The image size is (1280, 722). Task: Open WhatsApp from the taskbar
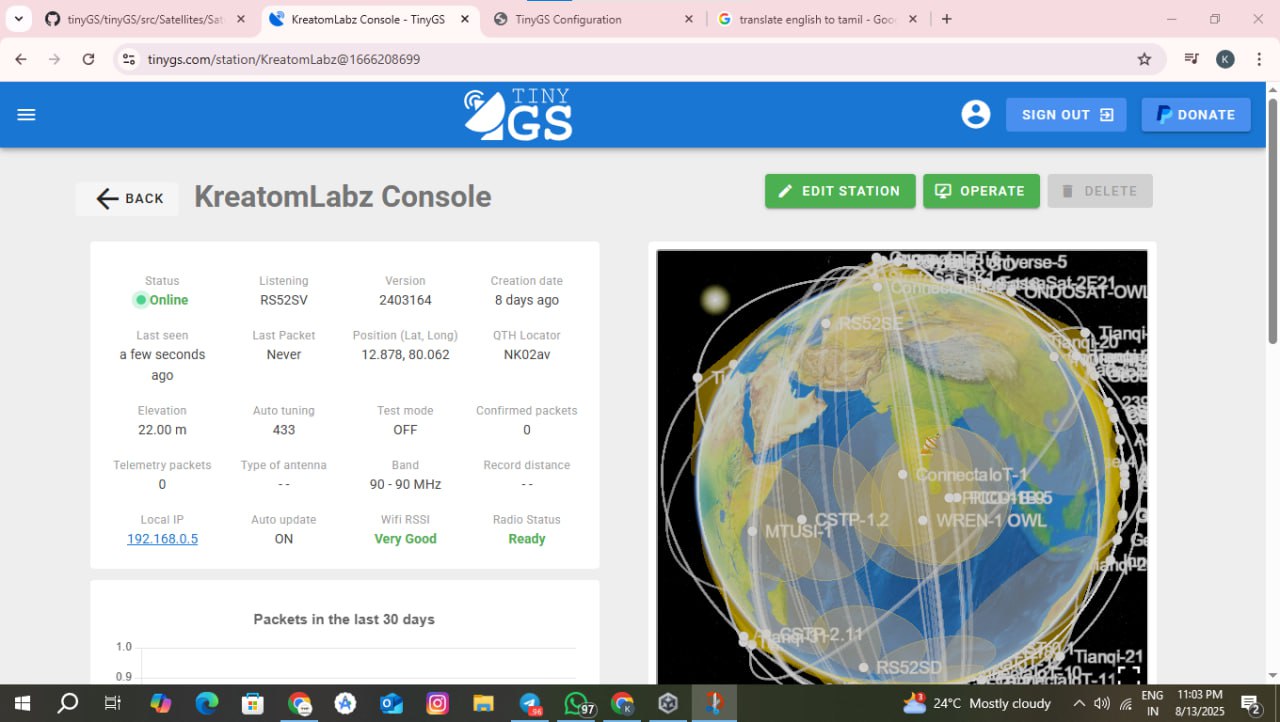coord(577,703)
